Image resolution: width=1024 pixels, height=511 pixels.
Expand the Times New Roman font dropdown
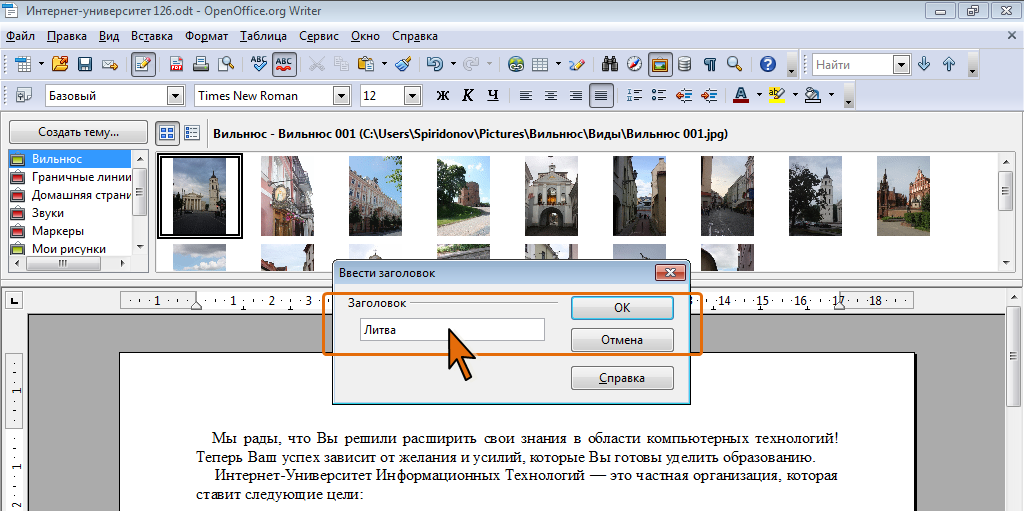[x=341, y=96]
